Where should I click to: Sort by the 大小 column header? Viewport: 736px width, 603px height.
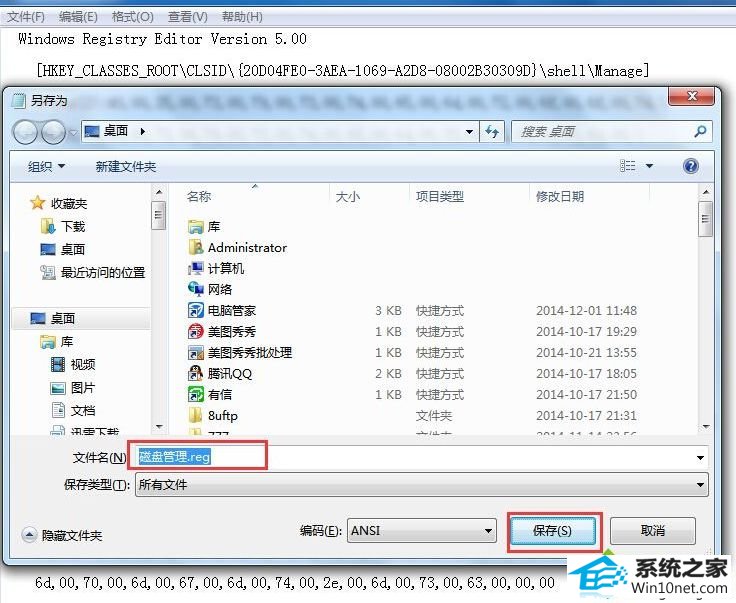pyautogui.click(x=348, y=196)
